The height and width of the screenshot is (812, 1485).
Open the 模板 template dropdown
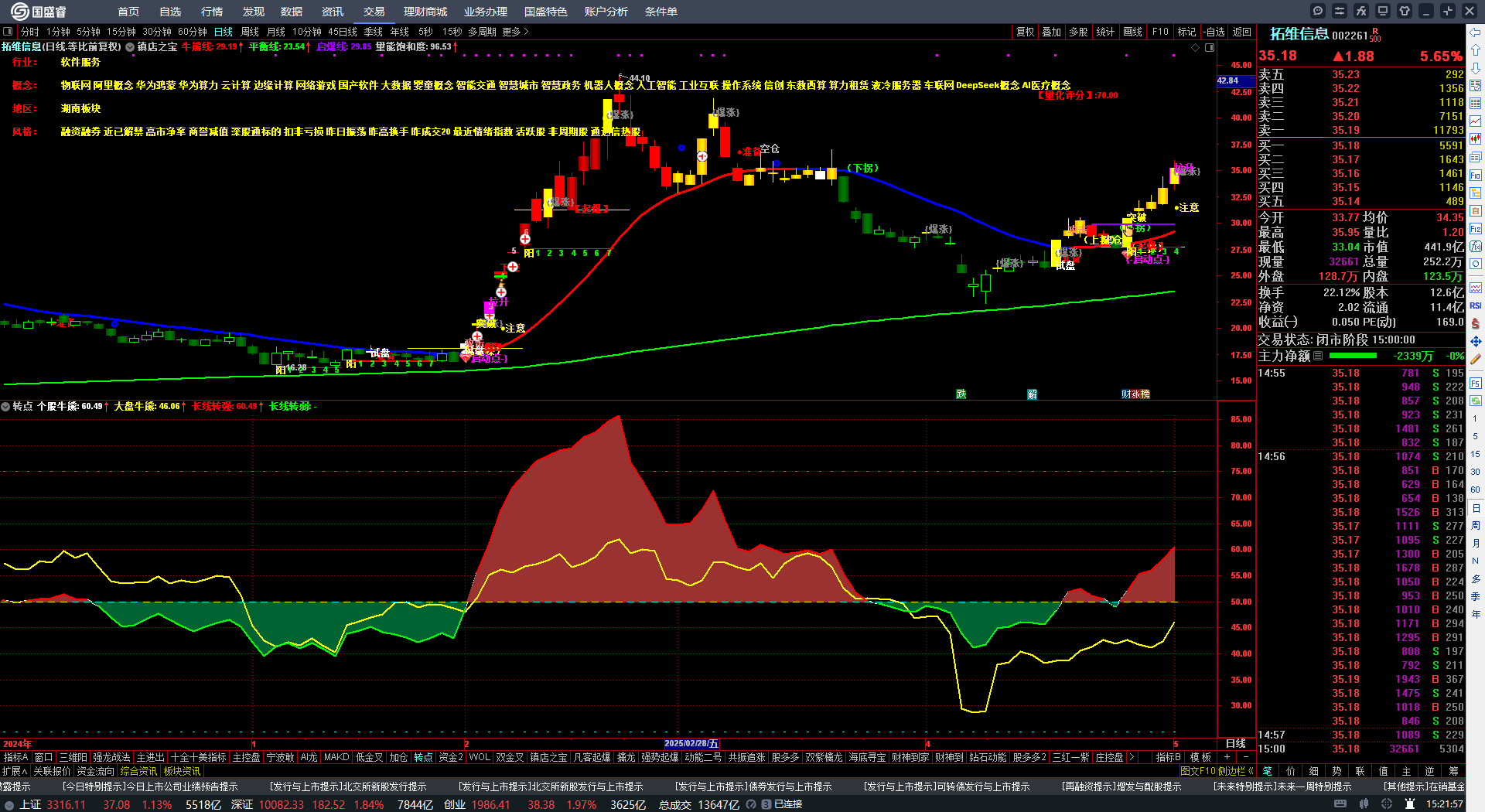tap(1200, 757)
